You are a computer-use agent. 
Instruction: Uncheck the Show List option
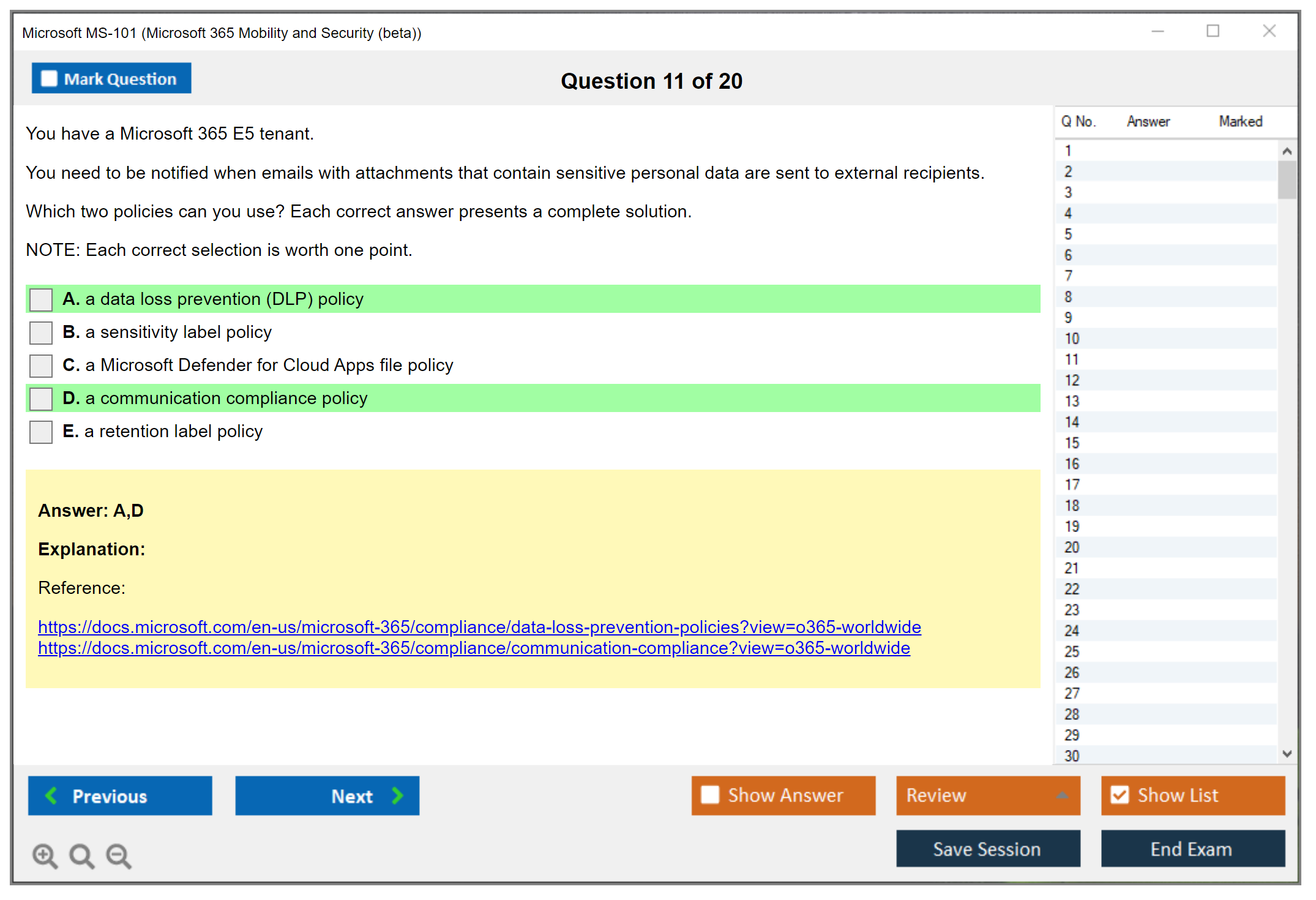coord(1120,795)
